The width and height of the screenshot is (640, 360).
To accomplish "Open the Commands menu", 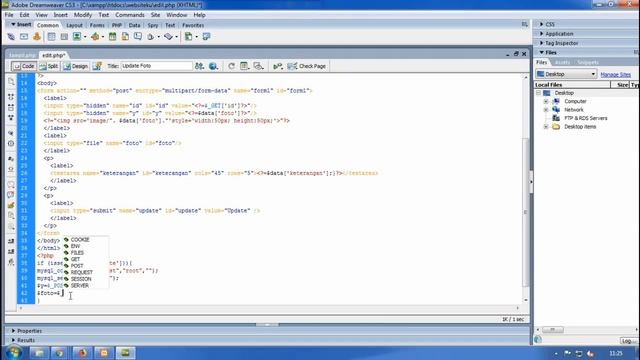I will (x=129, y=15).
